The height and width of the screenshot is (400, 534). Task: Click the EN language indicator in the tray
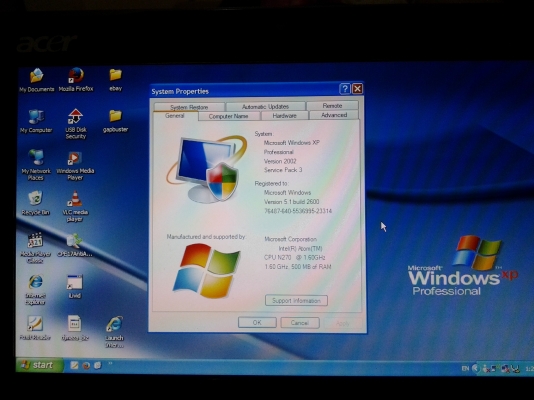coord(465,368)
